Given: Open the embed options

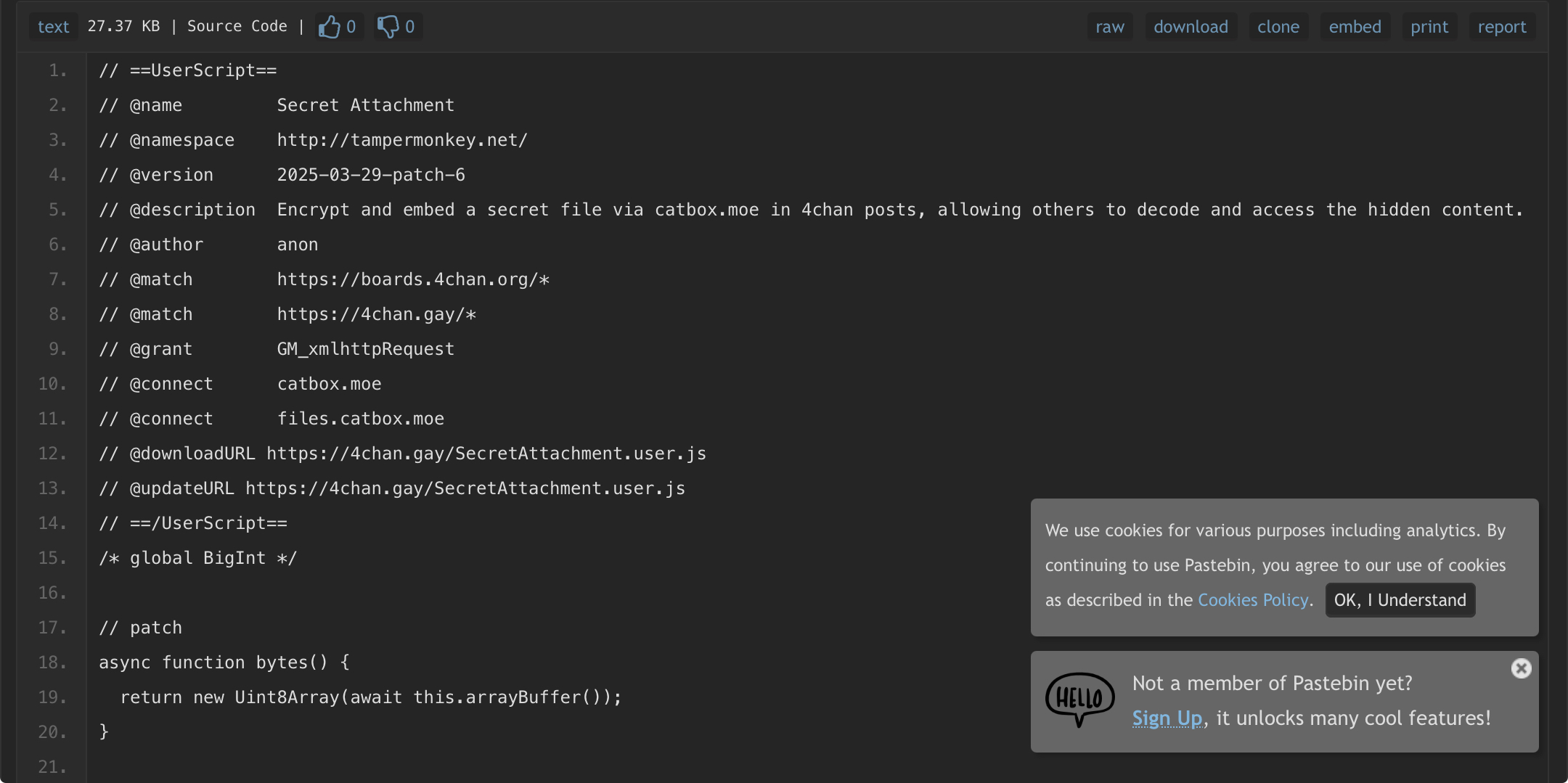Looking at the screenshot, I should coord(1355,27).
